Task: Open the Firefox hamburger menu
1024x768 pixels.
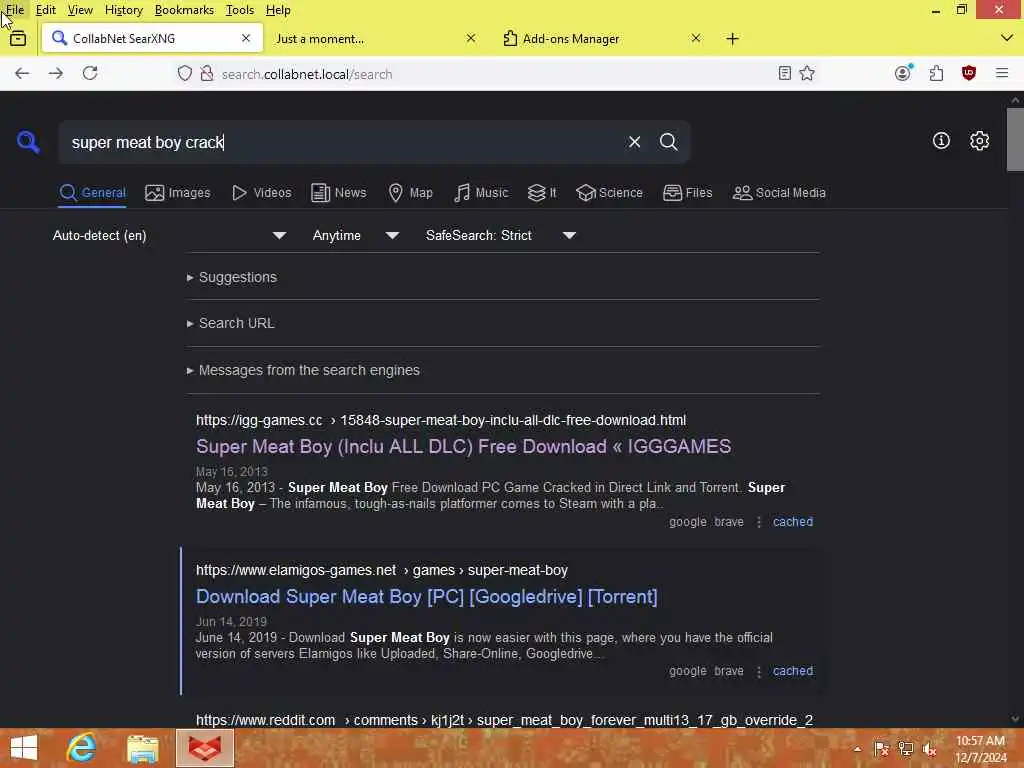Action: tap(1002, 73)
